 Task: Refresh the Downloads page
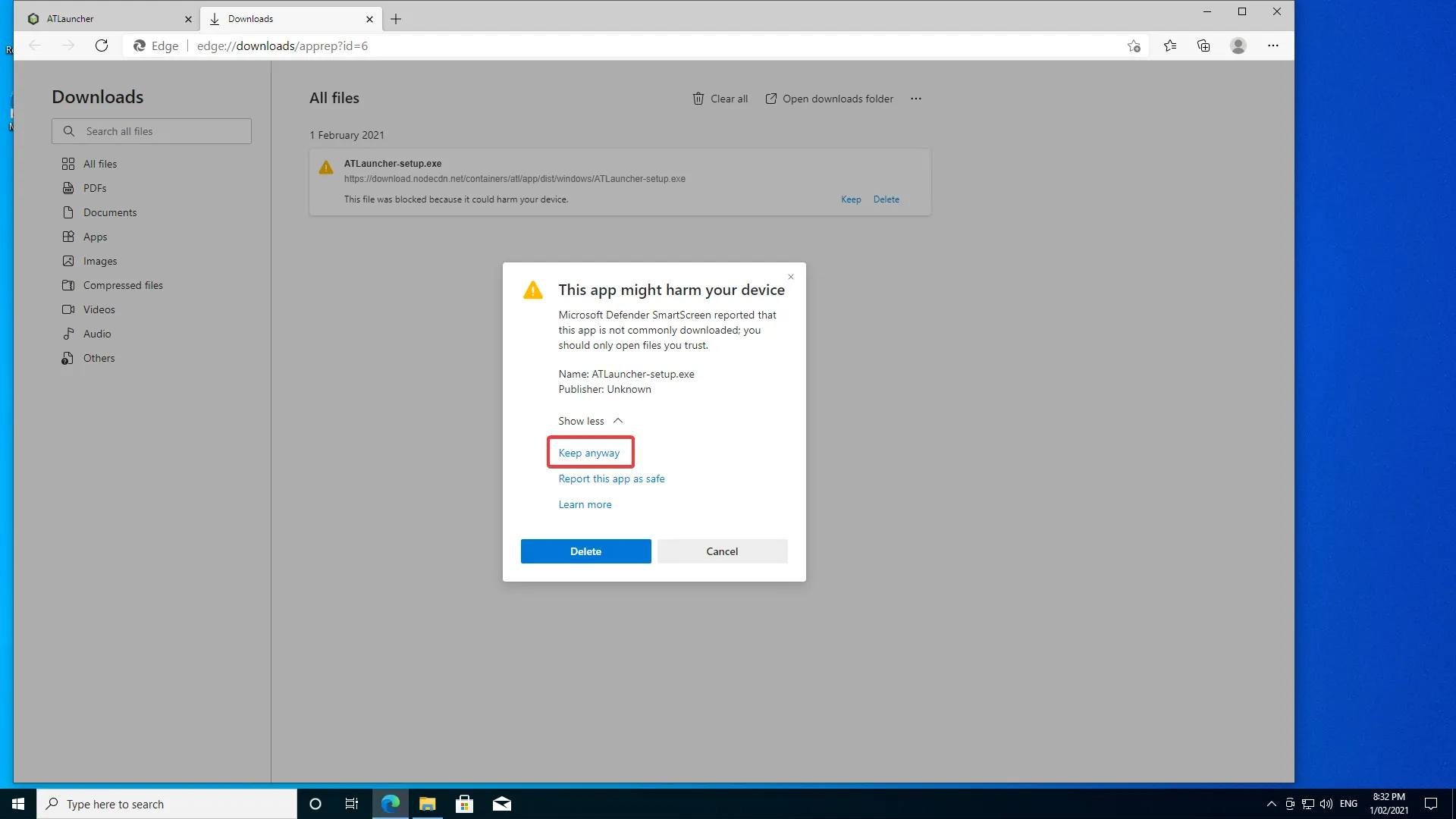[x=101, y=45]
